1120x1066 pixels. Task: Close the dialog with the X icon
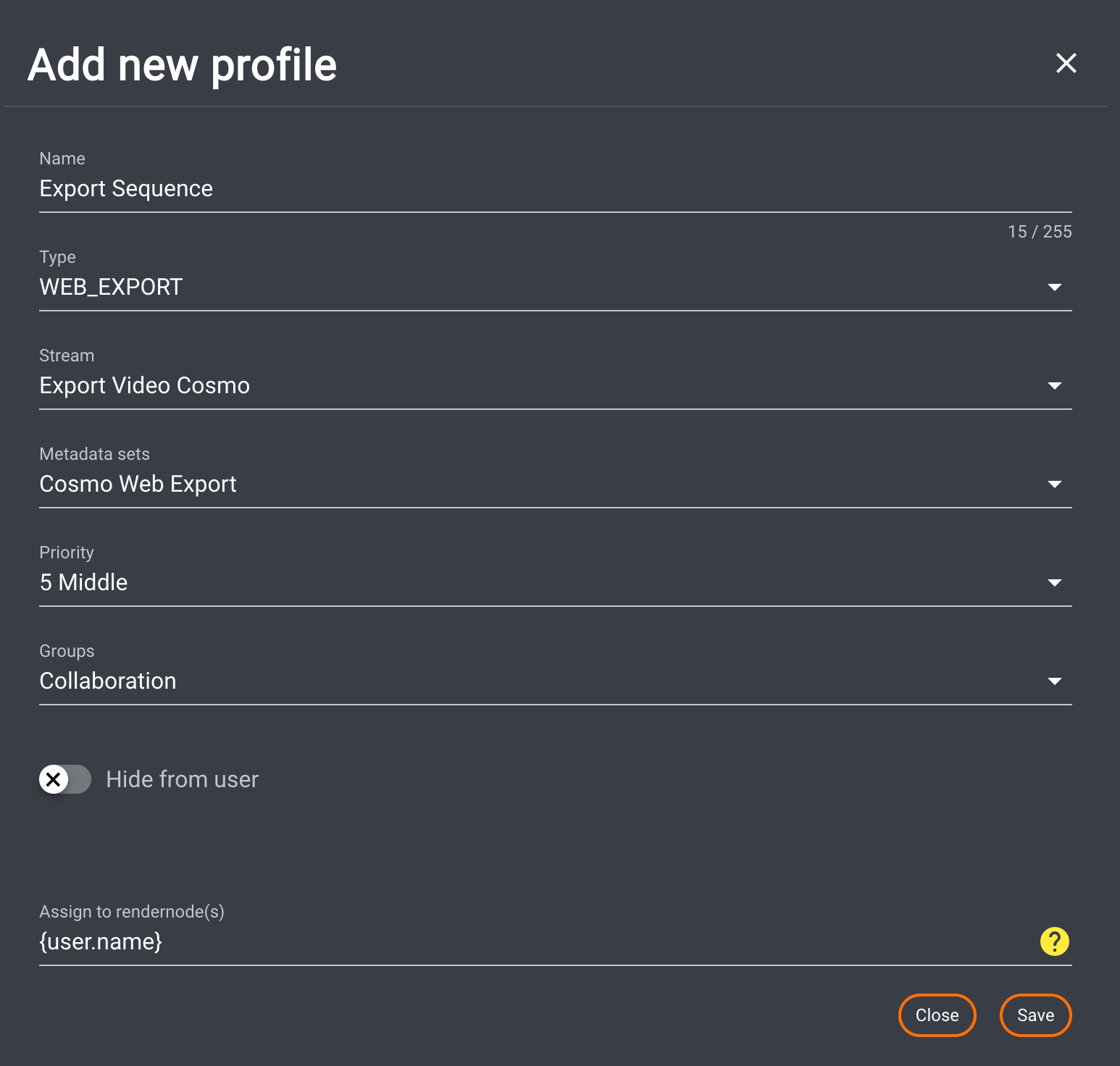click(x=1066, y=64)
